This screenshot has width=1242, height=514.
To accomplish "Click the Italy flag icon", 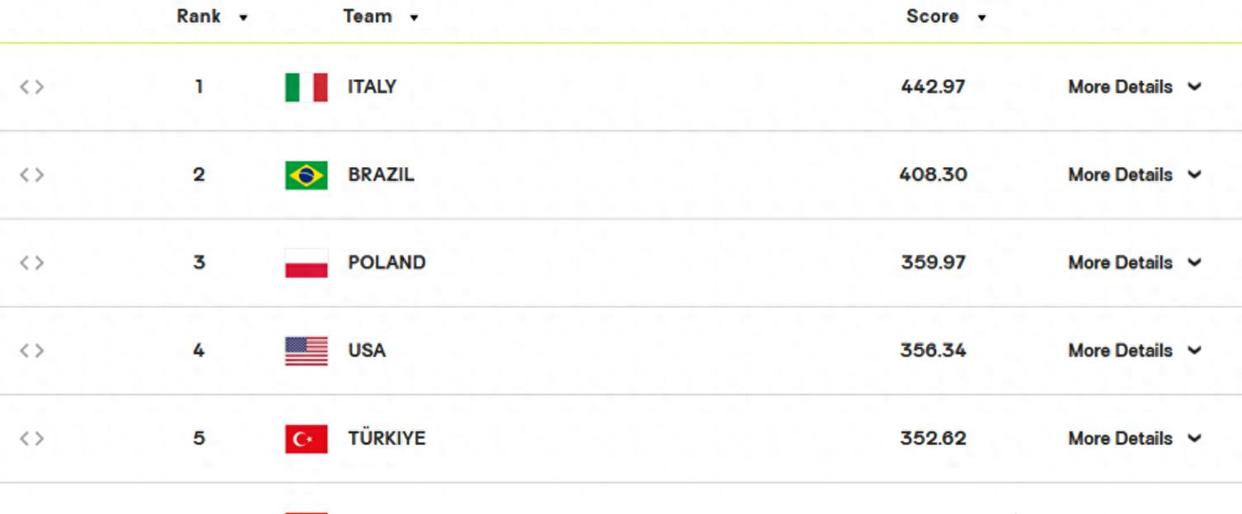I will click(x=306, y=87).
